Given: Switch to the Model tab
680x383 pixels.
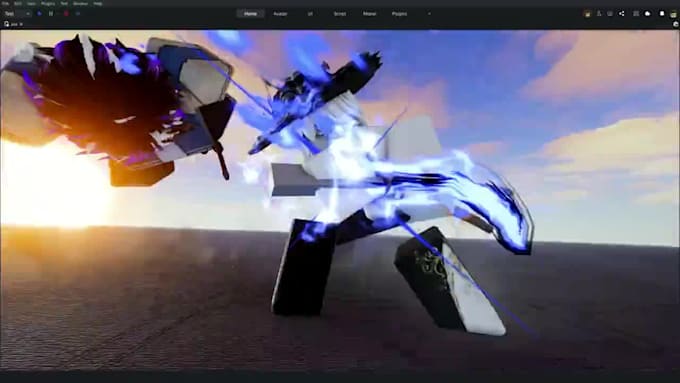Looking at the screenshot, I should (x=369, y=14).
